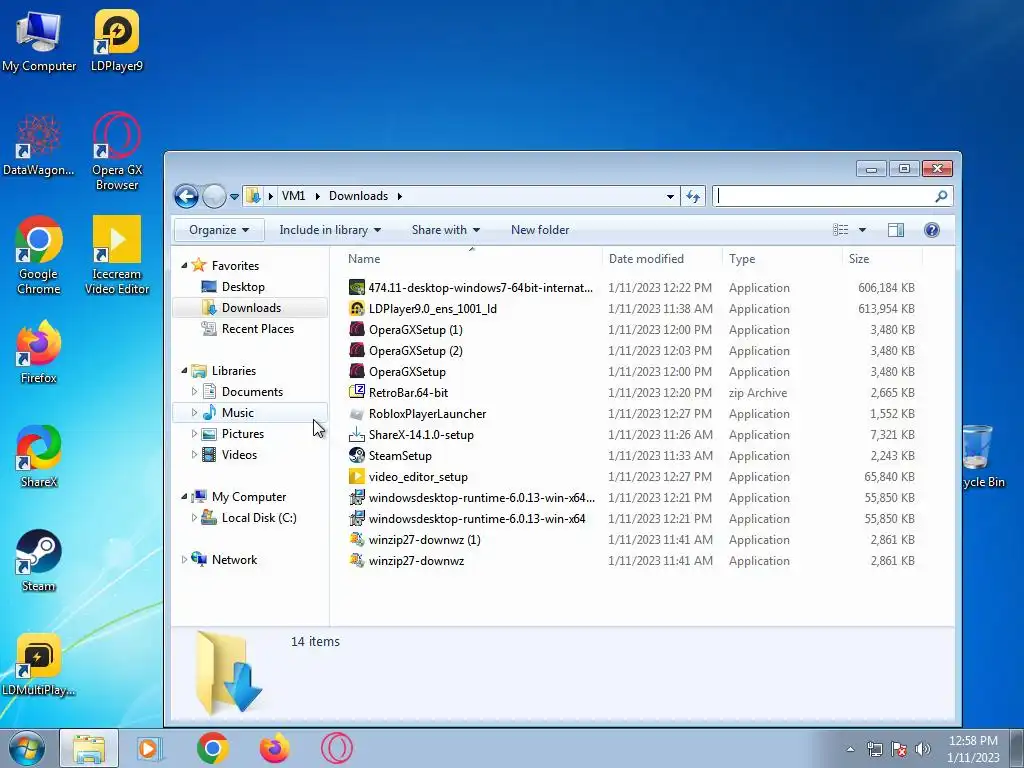This screenshot has width=1024, height=768.
Task: Open the Organize dropdown menu
Action: coord(219,230)
